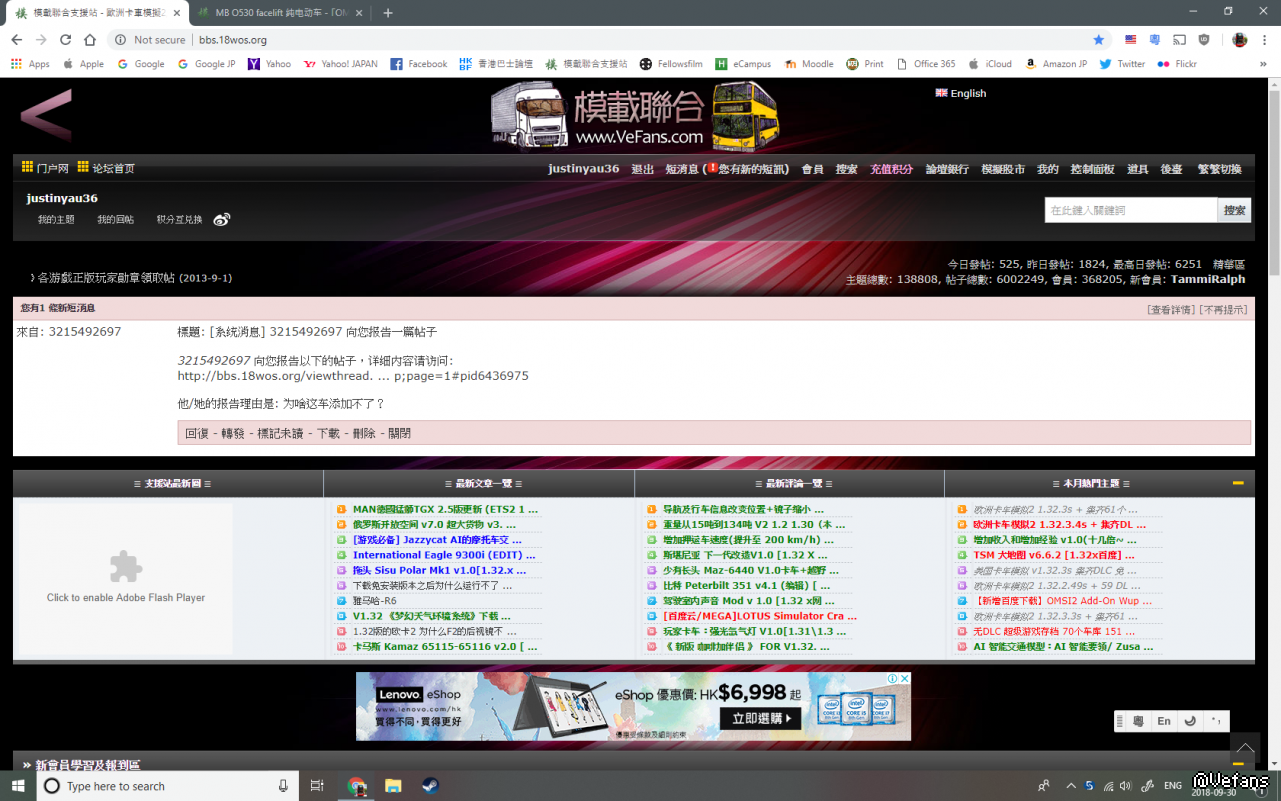
Task: Open the Twitter bookmark
Action: coord(1122,64)
